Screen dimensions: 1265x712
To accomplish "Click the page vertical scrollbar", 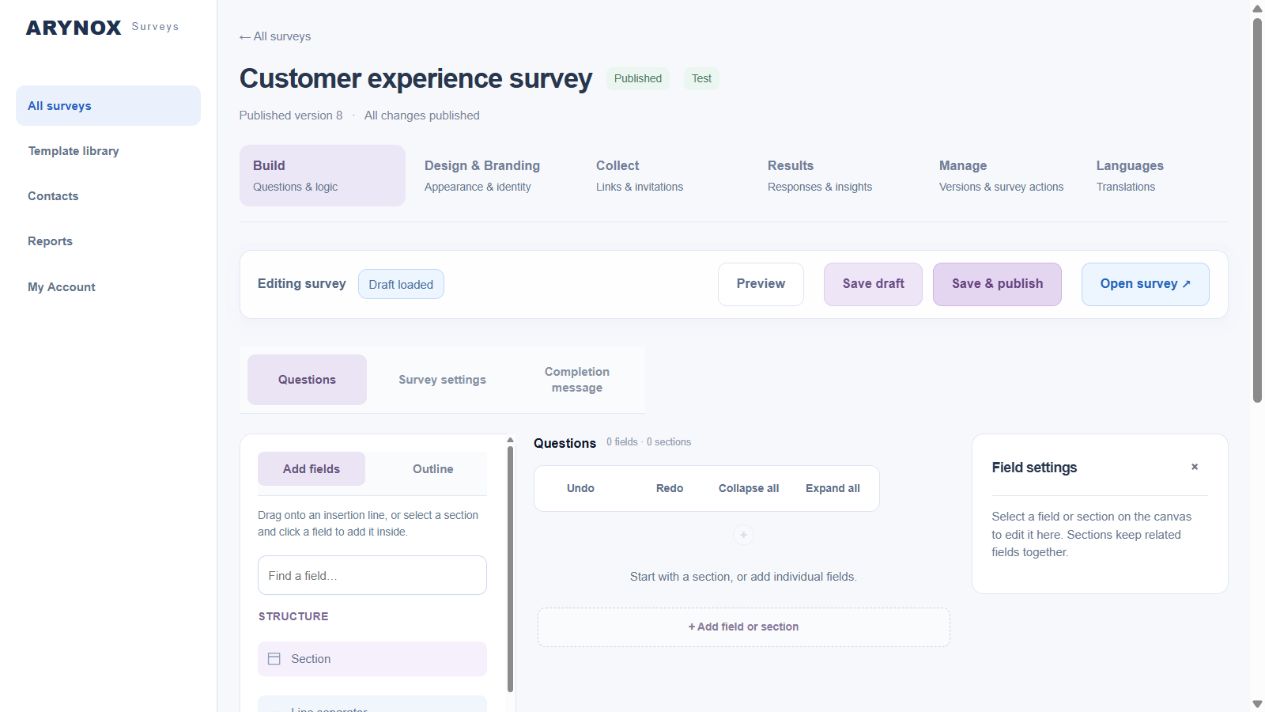I will coord(1257,210).
